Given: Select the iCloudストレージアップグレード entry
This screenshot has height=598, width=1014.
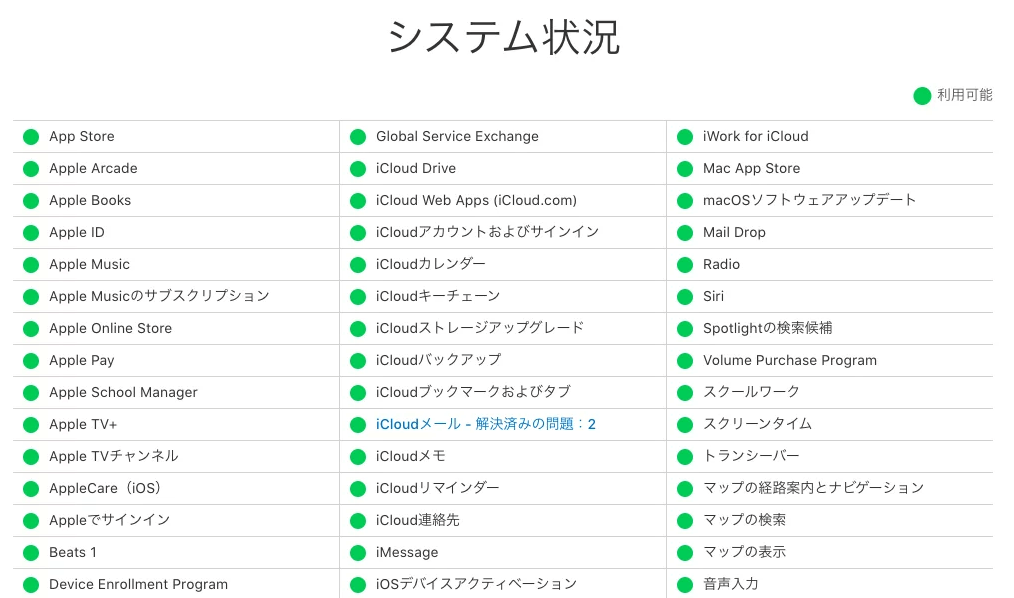Looking at the screenshot, I should [480, 328].
